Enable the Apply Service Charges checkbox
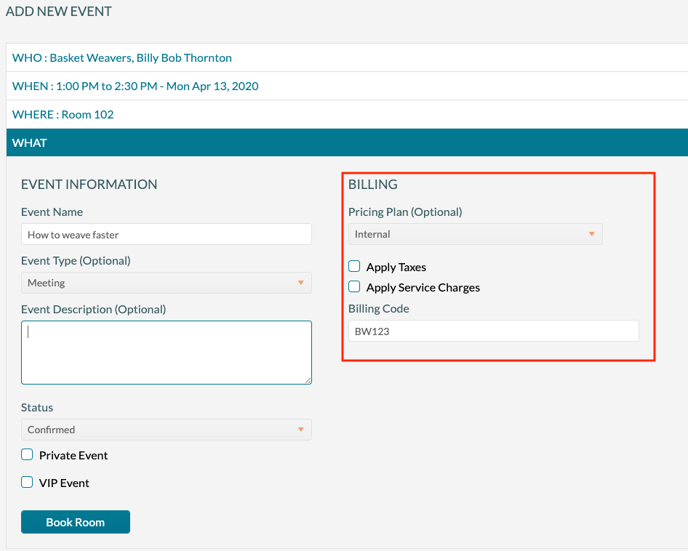688x551 pixels. coord(354,287)
